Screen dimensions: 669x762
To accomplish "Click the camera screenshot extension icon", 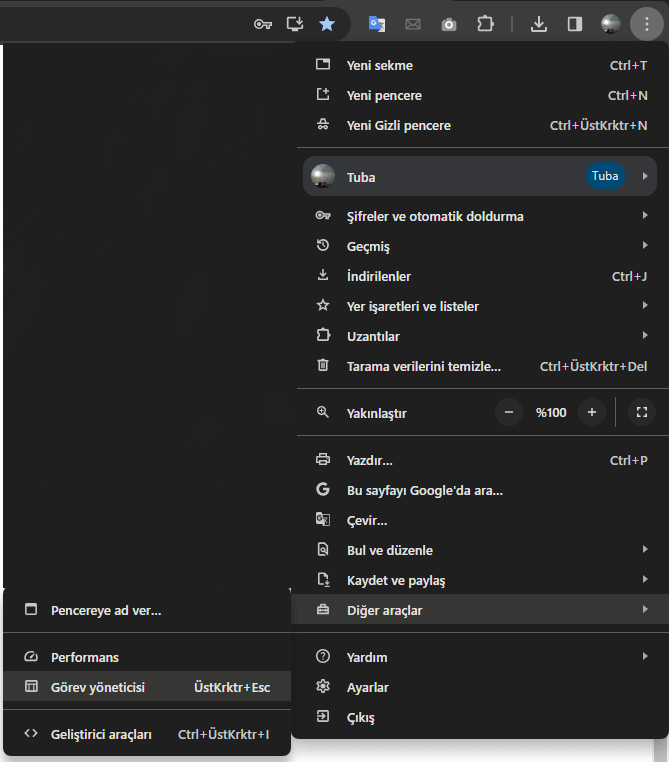I will (x=449, y=24).
